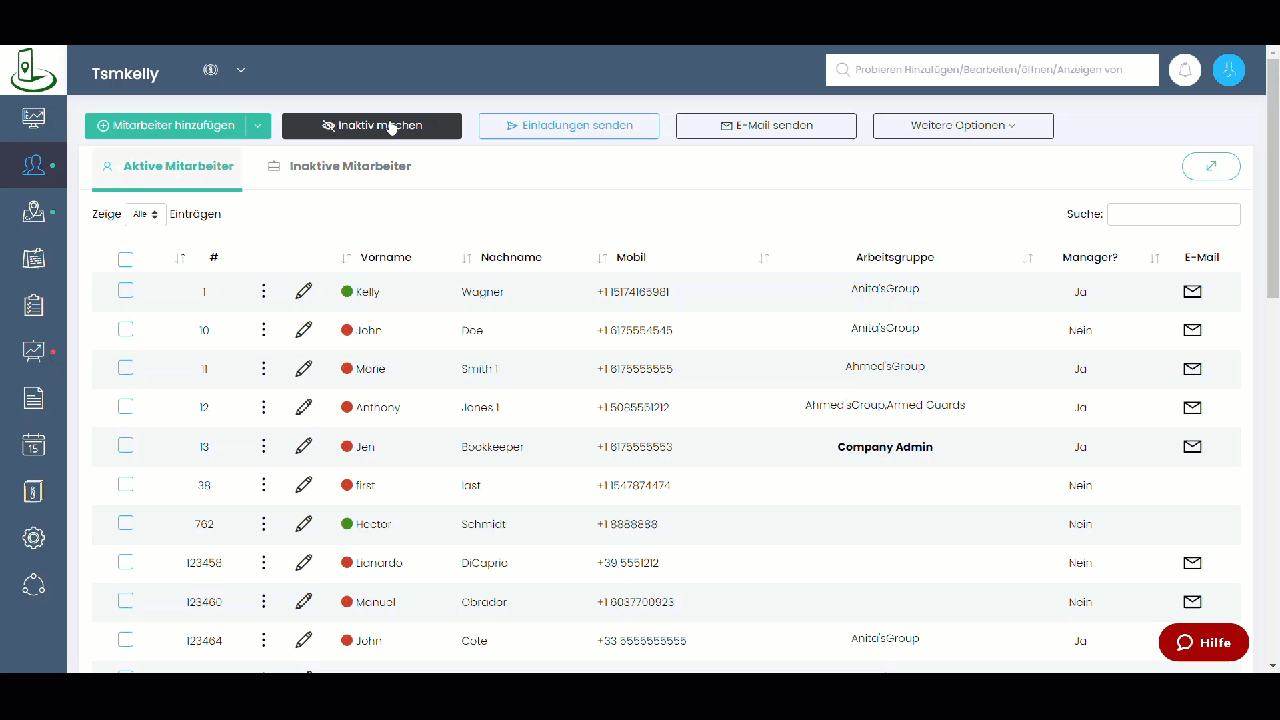
Task: Tick the select-all checkbox in table header
Action: pos(125,259)
